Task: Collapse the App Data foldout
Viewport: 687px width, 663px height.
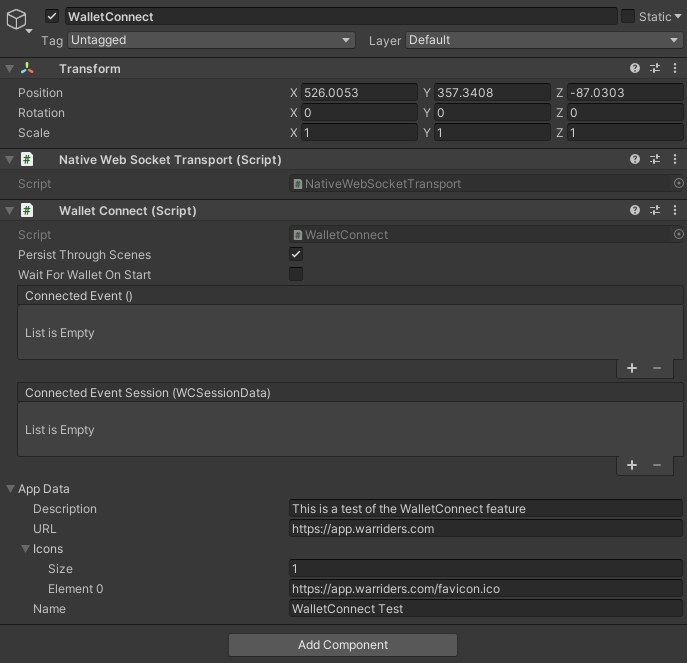Action: coord(11,489)
